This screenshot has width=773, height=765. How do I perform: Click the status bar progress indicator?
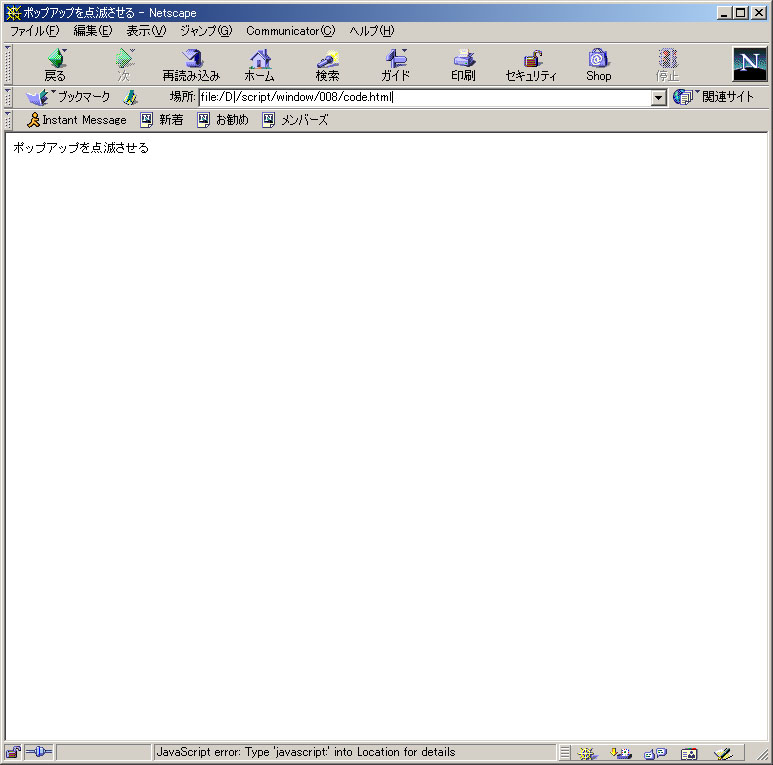pyautogui.click(x=104, y=753)
